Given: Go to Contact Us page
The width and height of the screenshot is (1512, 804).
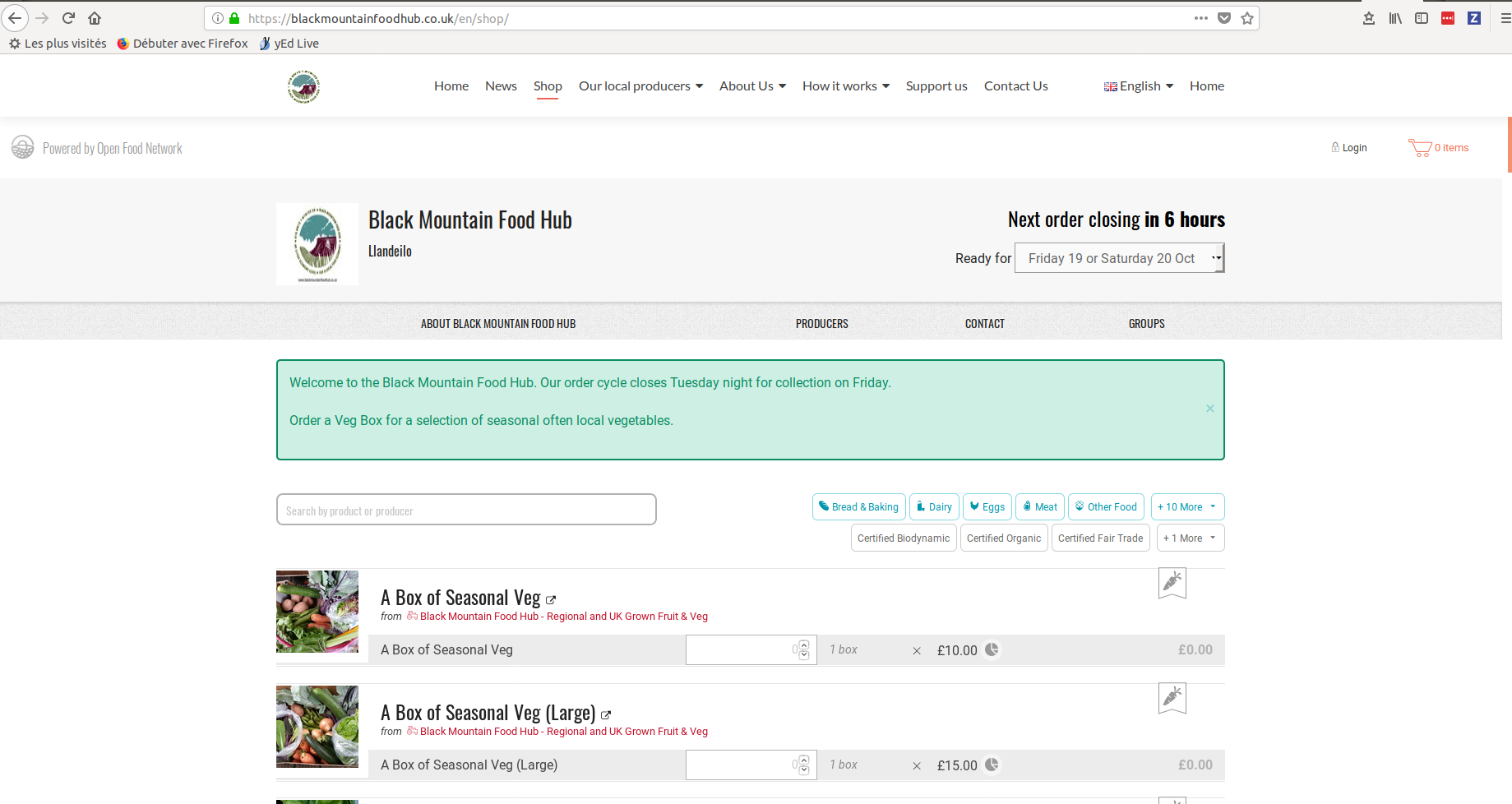Looking at the screenshot, I should click(x=1016, y=86).
